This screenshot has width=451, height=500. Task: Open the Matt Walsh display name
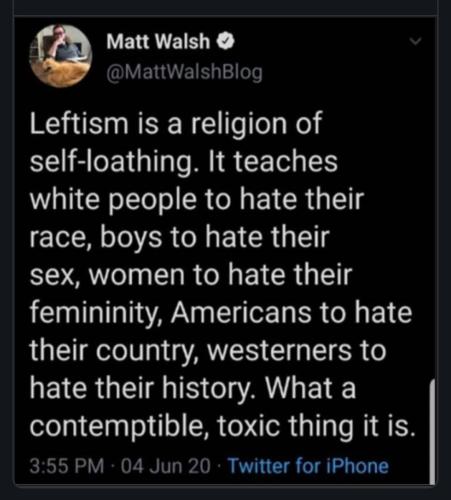click(x=158, y=42)
